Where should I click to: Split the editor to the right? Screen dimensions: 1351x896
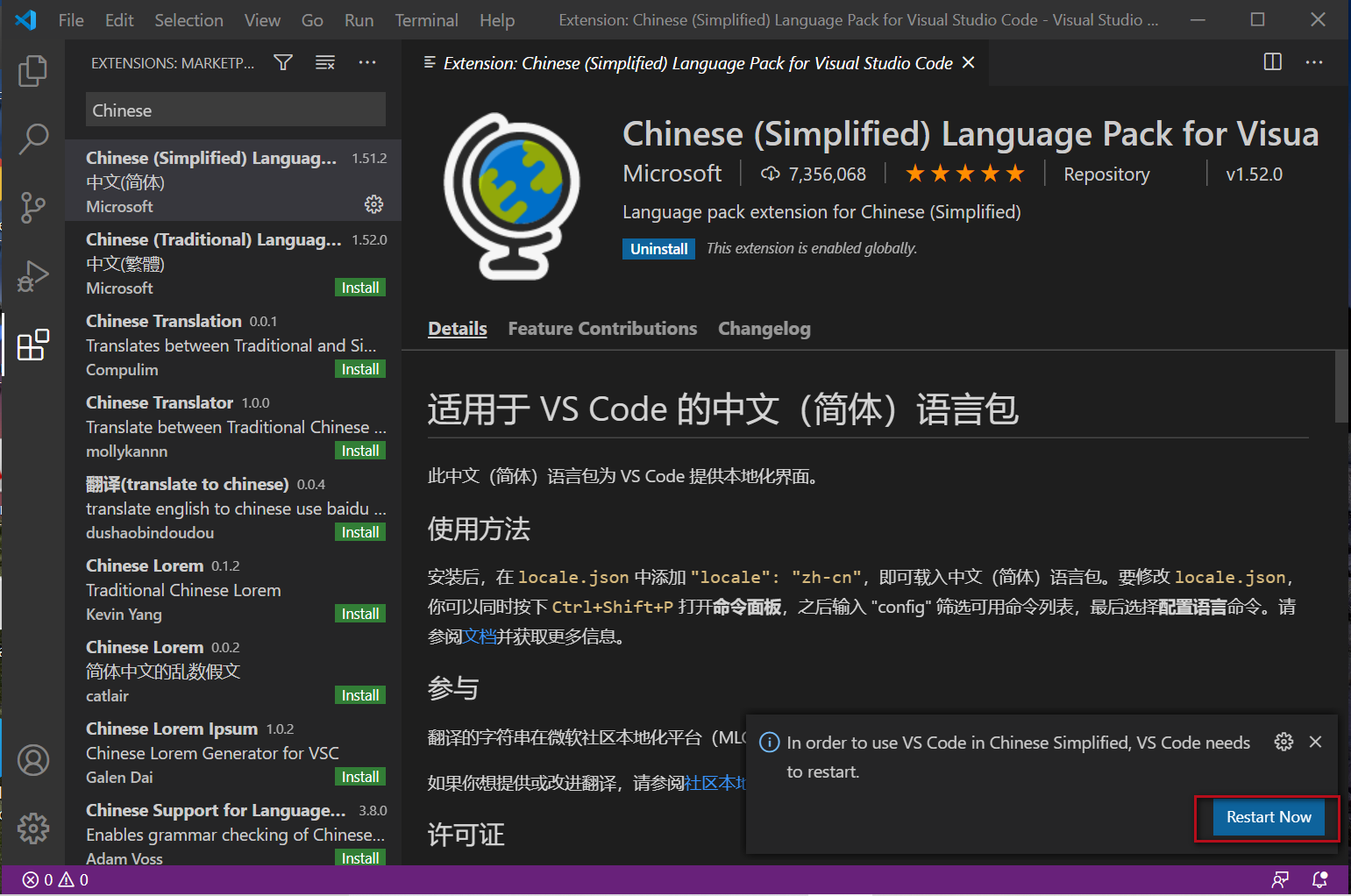click(1273, 61)
